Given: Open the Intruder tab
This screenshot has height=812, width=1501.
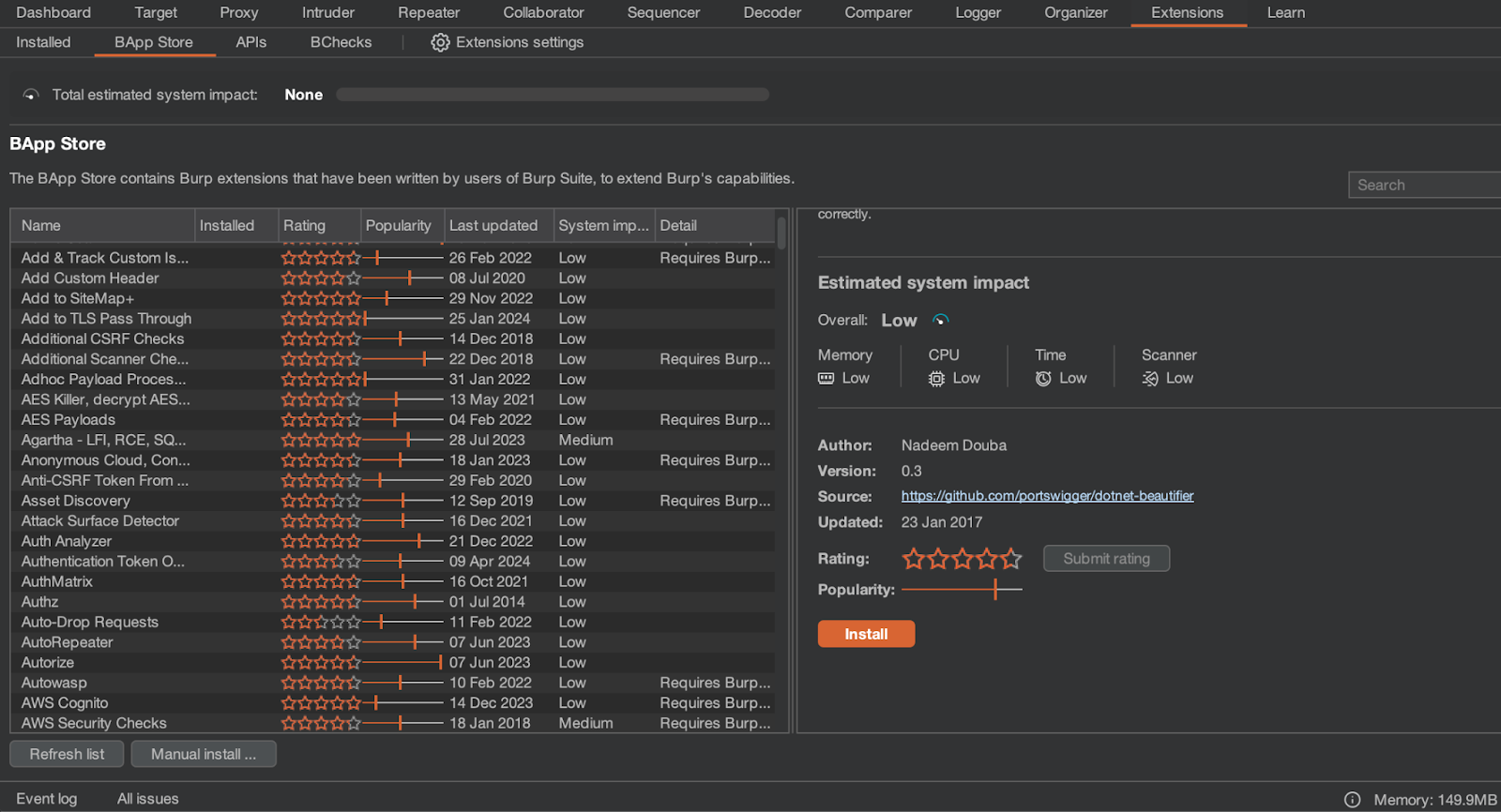Looking at the screenshot, I should coord(328,13).
